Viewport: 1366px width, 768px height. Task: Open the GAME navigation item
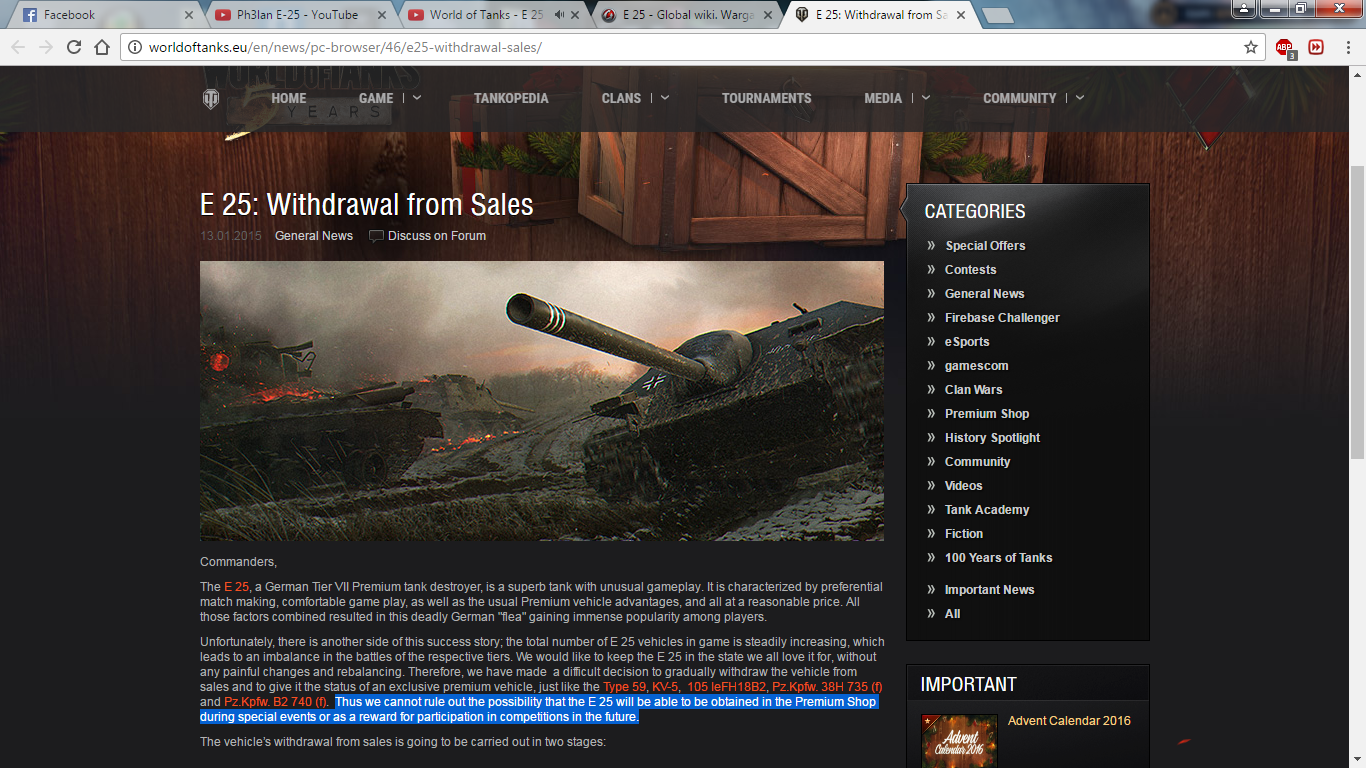(376, 98)
